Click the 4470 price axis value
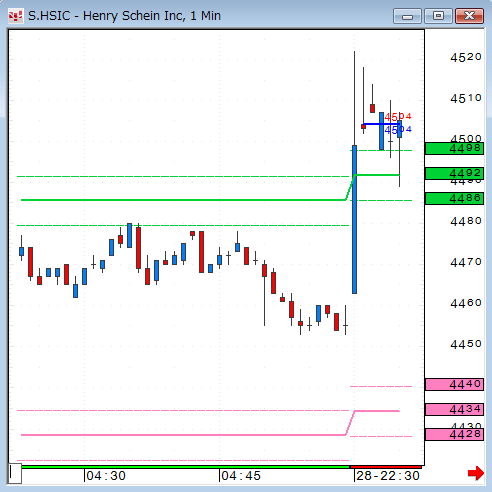The width and height of the screenshot is (492, 492). [x=466, y=262]
